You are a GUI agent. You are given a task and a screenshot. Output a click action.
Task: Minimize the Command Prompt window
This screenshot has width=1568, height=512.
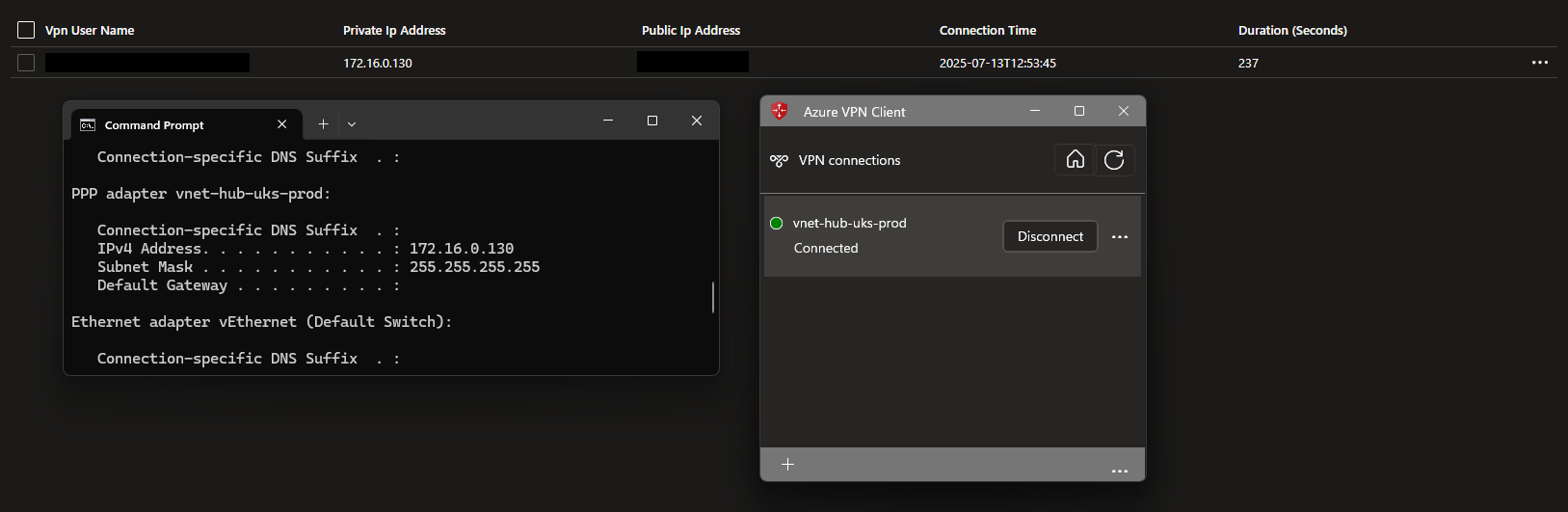(608, 121)
